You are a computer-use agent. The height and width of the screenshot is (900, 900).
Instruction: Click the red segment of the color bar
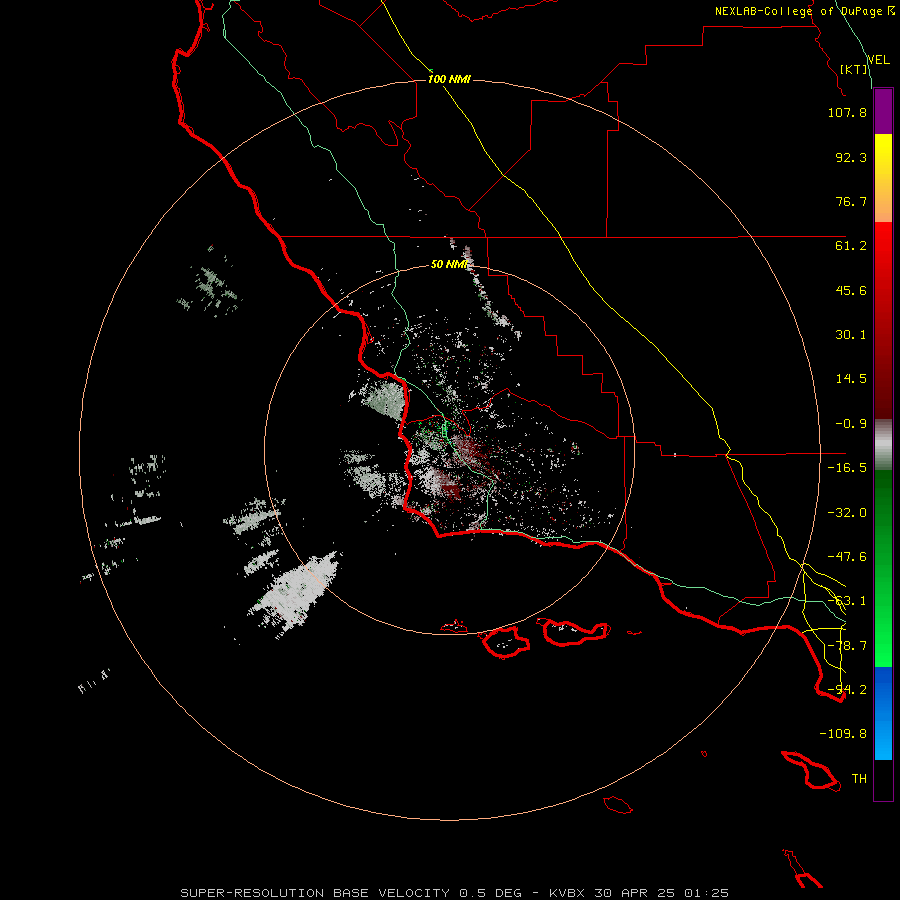883,320
